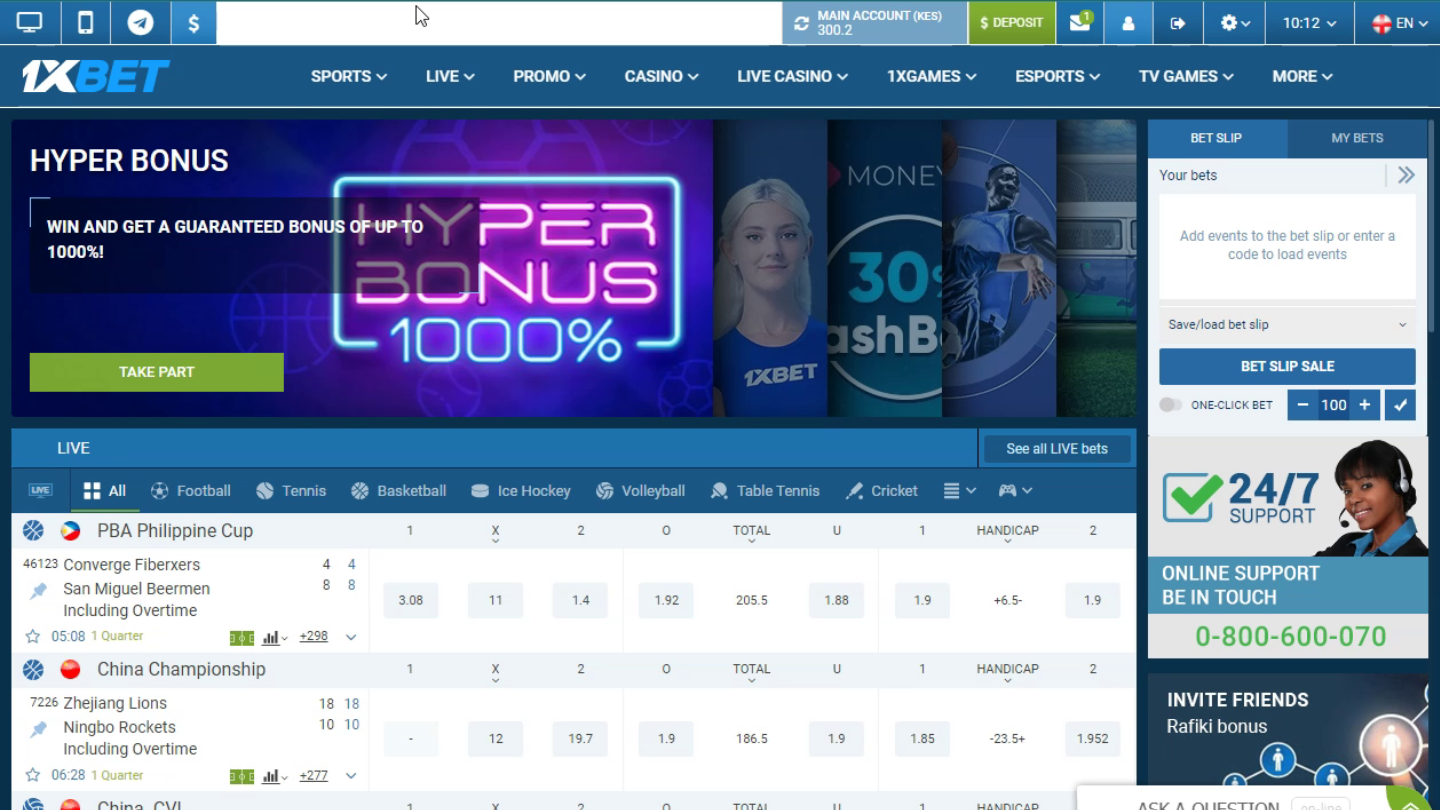Screen dimensions: 1440x810
Task: Collapse the bet slip double-arrow icon
Action: 1406,176
